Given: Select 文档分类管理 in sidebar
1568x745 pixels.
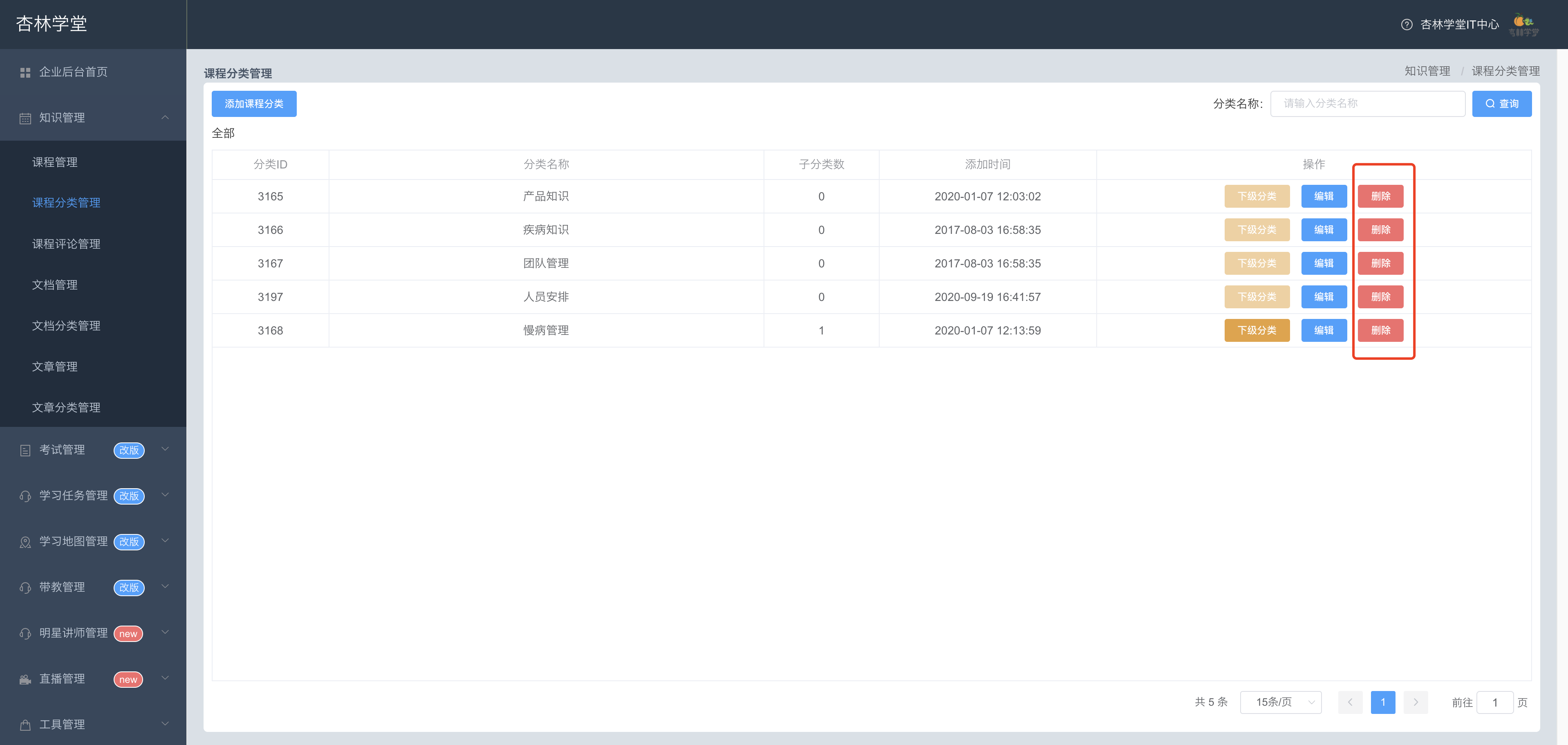Looking at the screenshot, I should click(x=66, y=325).
